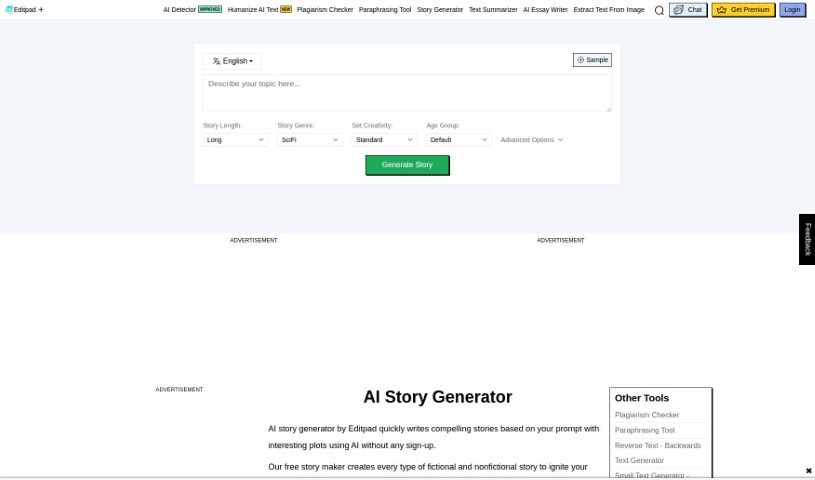Close the bottom banner with X icon

808,471
